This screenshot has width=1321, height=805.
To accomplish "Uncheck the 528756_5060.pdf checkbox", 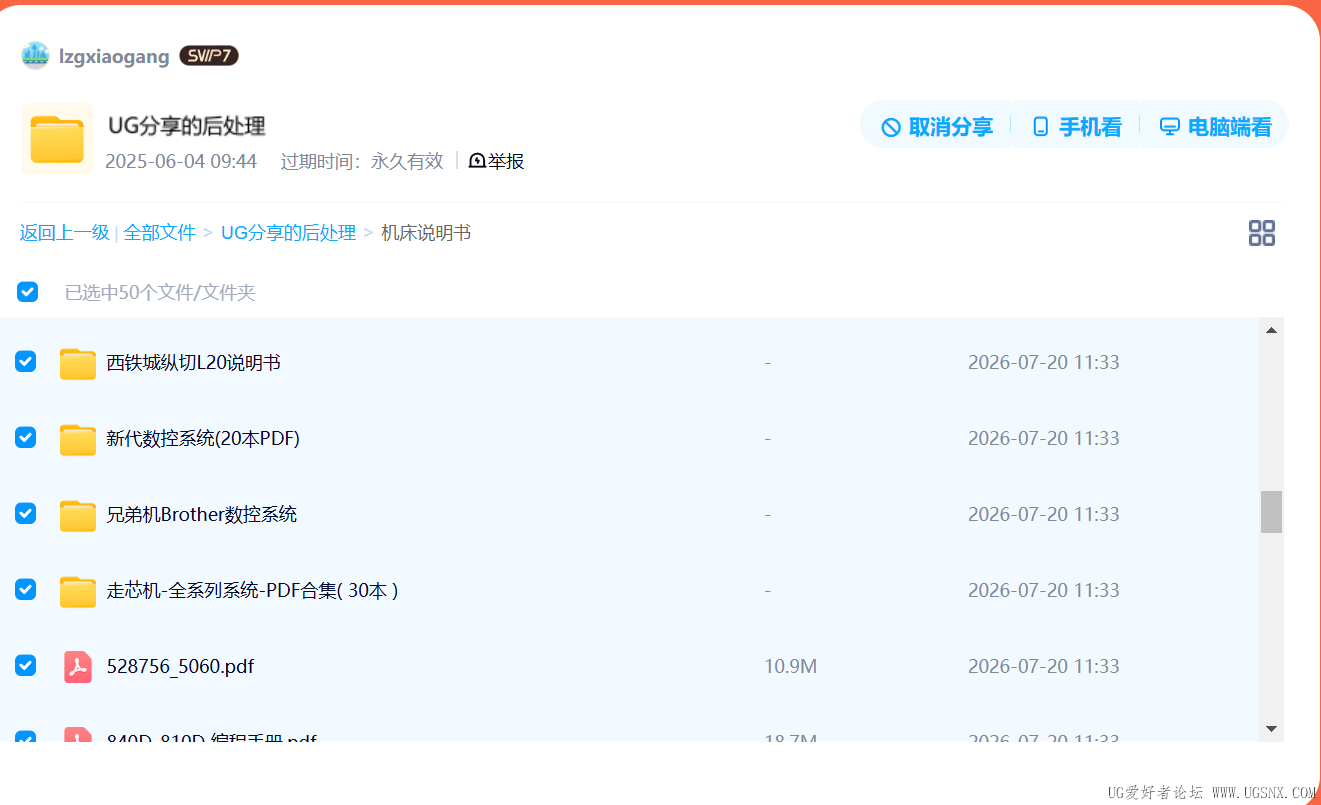I will click(x=26, y=665).
